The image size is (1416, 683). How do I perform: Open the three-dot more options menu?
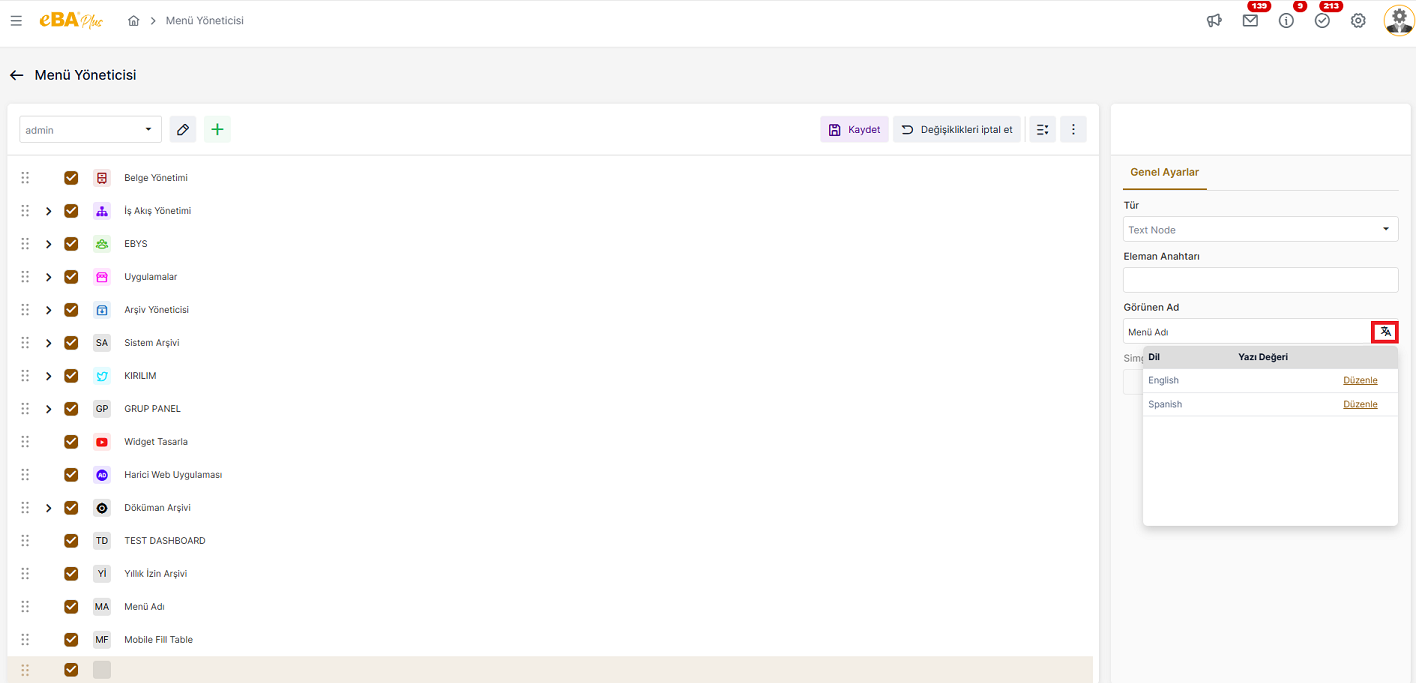coord(1073,129)
